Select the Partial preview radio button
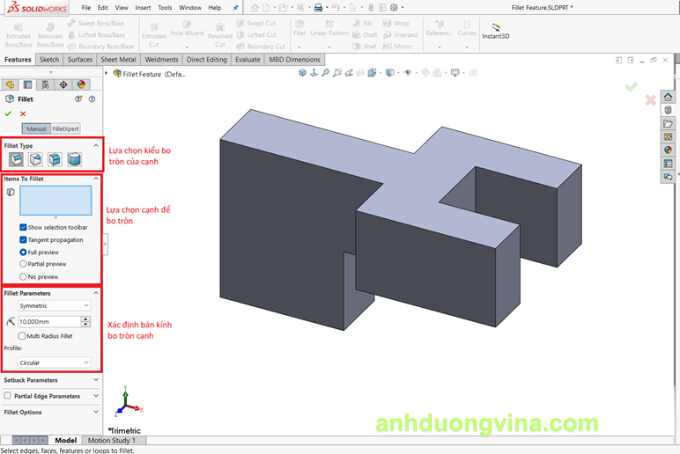 (x=23, y=264)
